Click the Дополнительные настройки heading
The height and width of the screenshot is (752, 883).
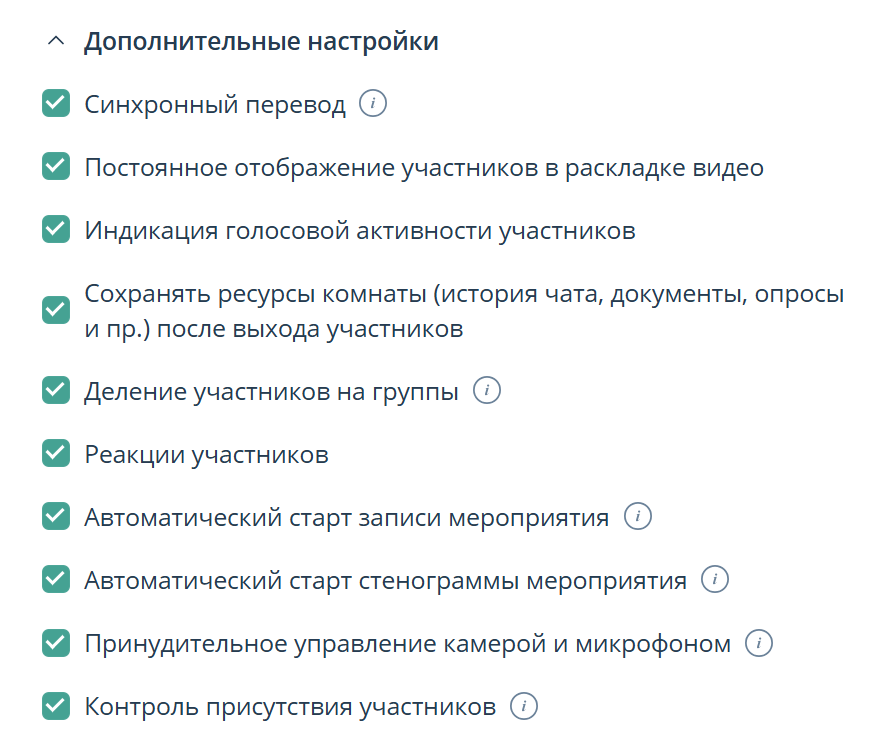click(x=260, y=42)
